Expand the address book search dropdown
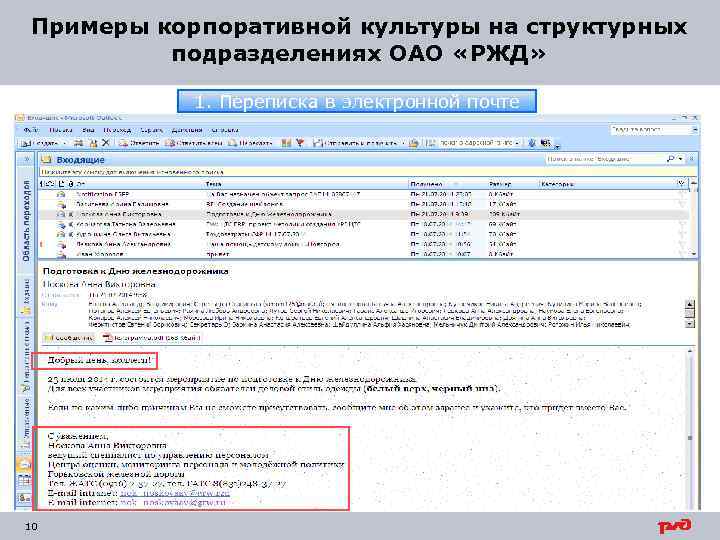Screen dimensions: 720x540 pyautogui.click(x=517, y=143)
